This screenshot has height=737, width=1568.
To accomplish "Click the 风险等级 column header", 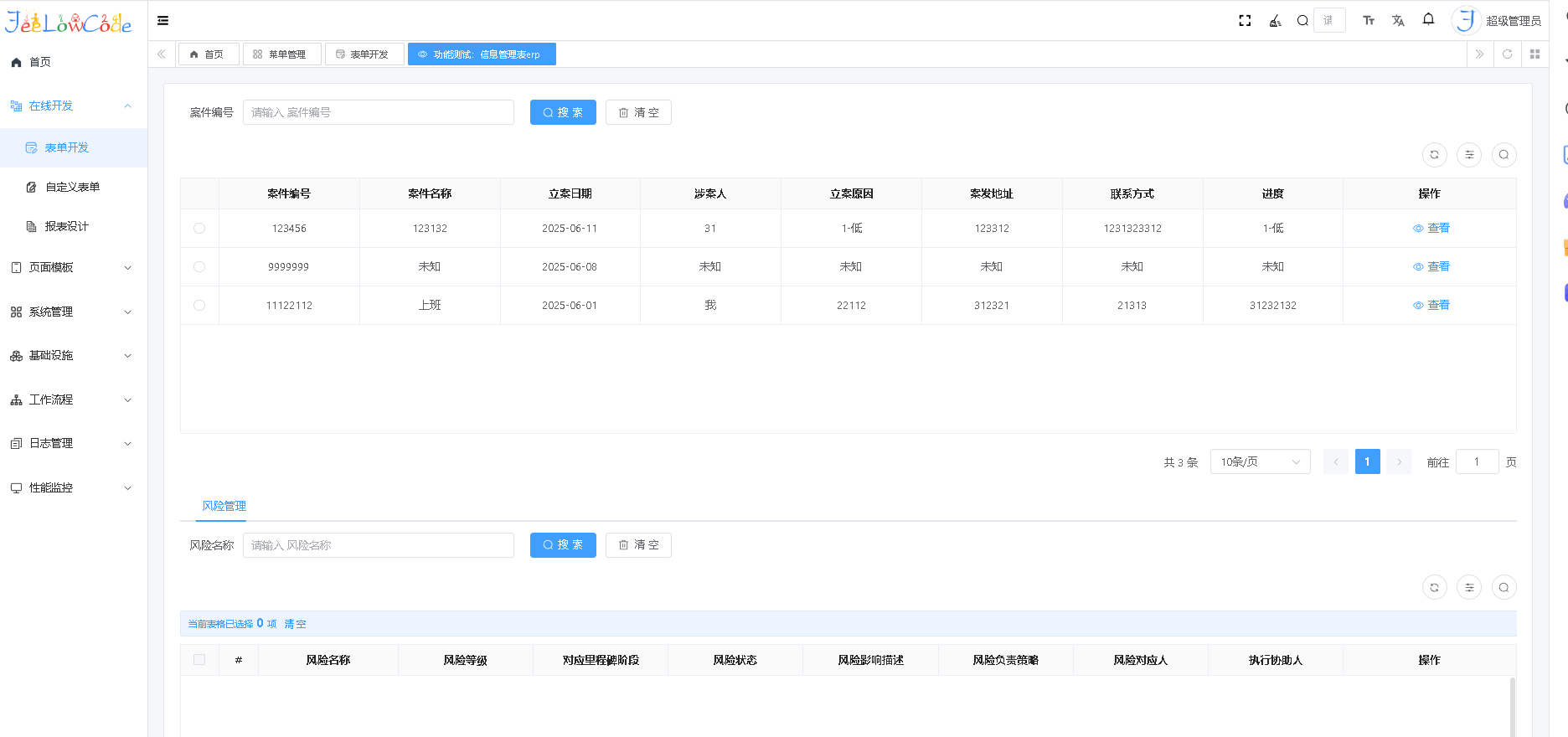I will [x=465, y=660].
